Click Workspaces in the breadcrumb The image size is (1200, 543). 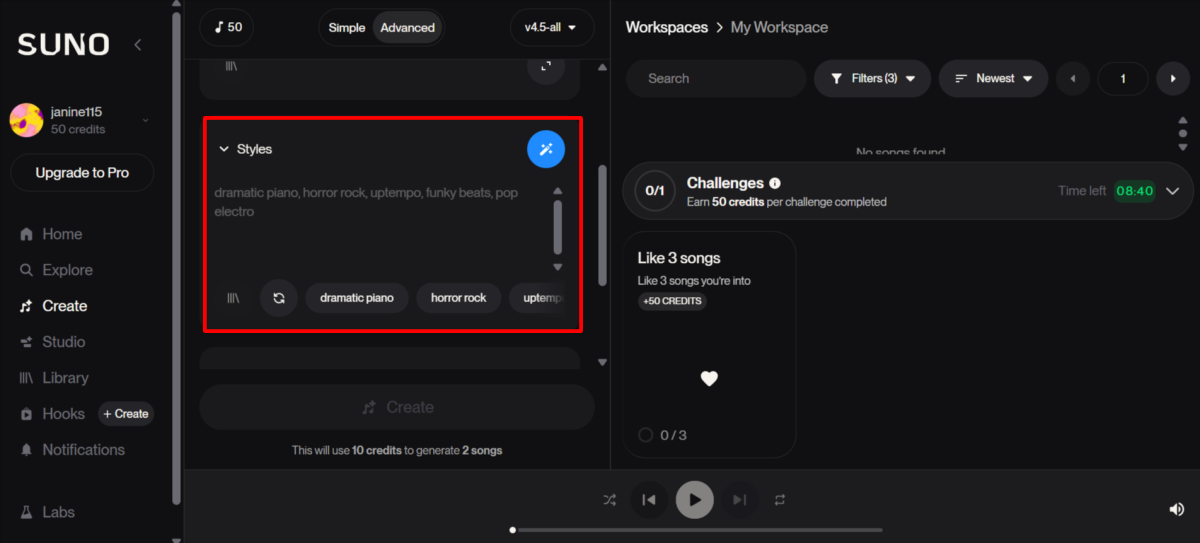click(x=667, y=27)
